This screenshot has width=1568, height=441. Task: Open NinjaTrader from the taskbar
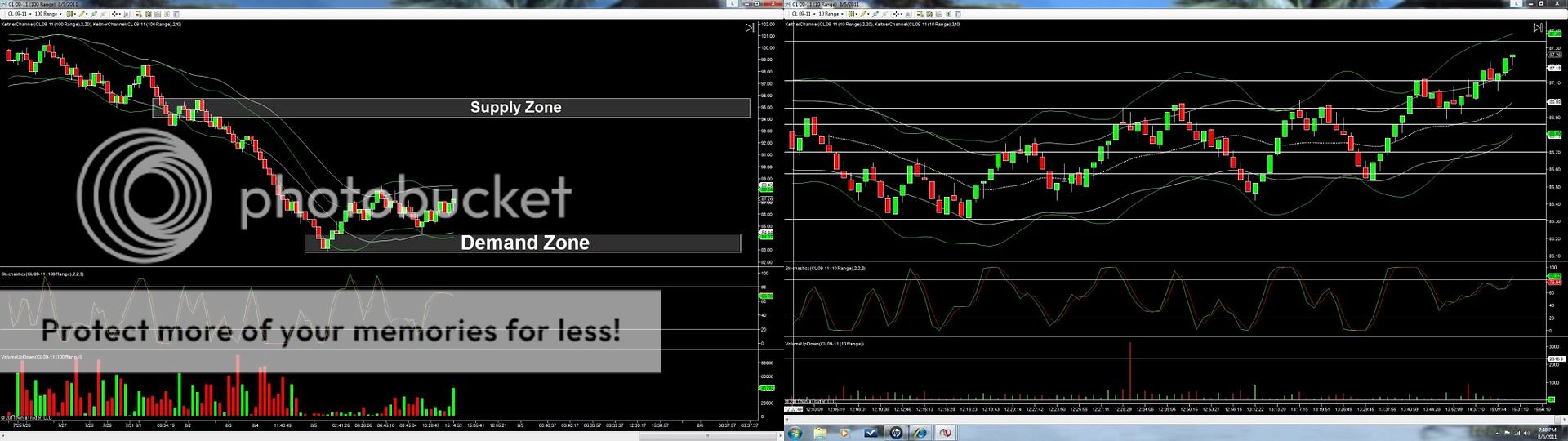[x=945, y=433]
